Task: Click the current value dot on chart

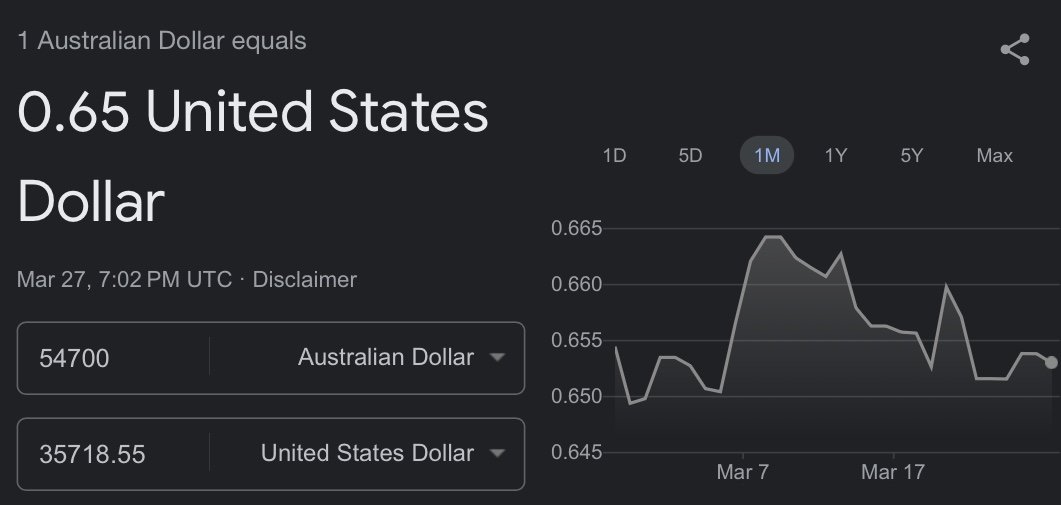Action: [1051, 363]
